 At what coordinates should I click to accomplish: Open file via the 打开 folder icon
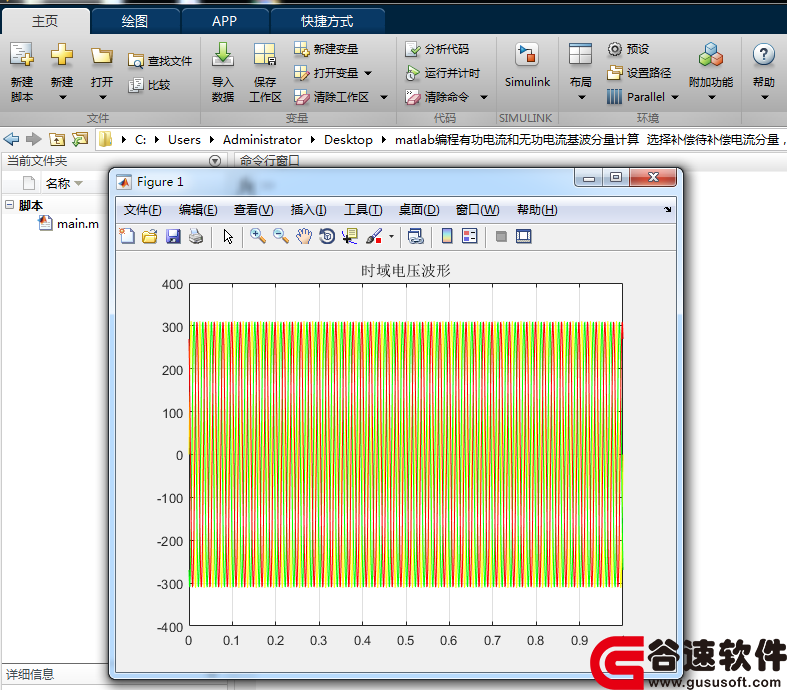pyautogui.click(x=102, y=55)
